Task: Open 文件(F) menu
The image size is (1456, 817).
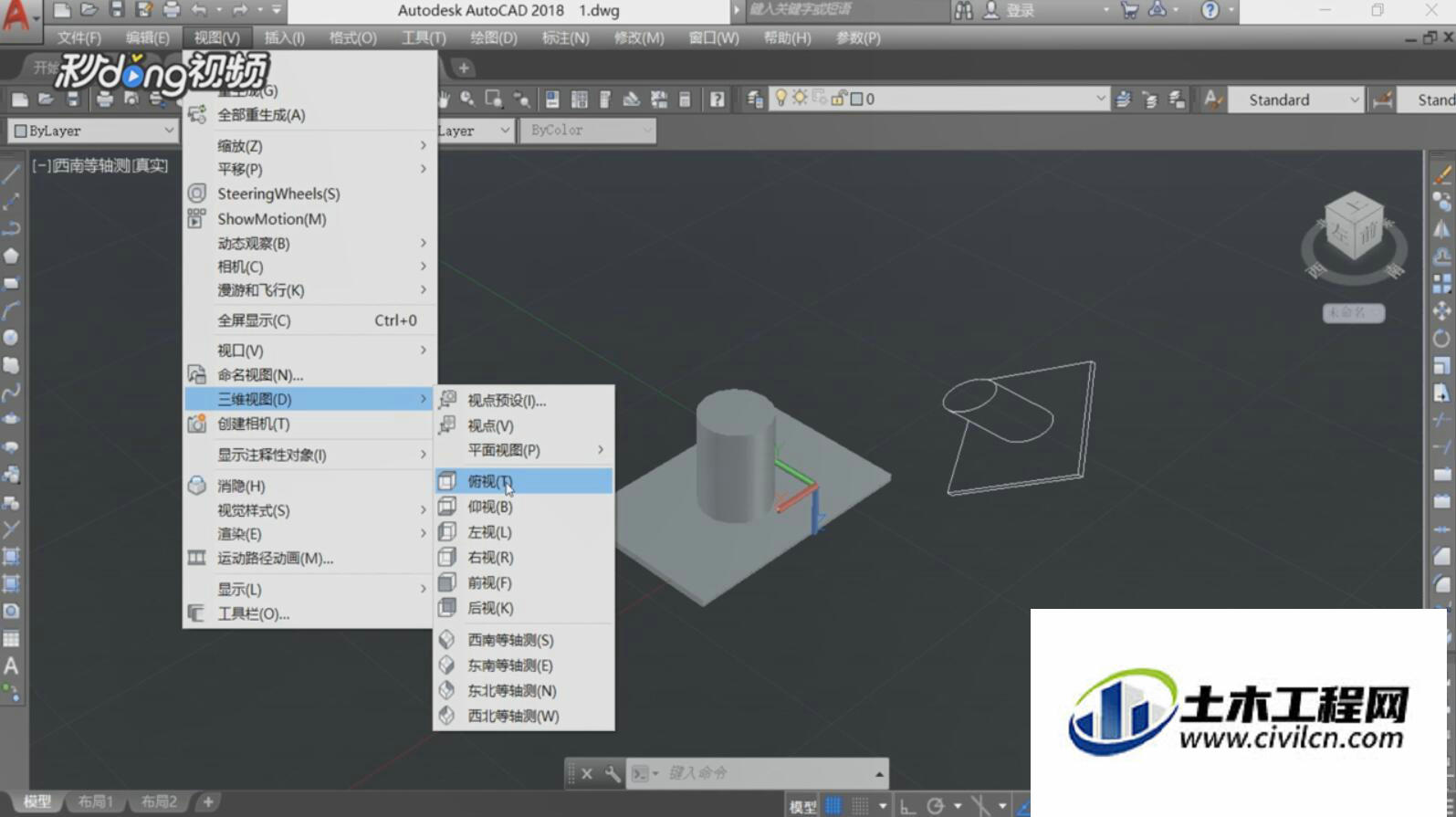Action: (x=79, y=38)
